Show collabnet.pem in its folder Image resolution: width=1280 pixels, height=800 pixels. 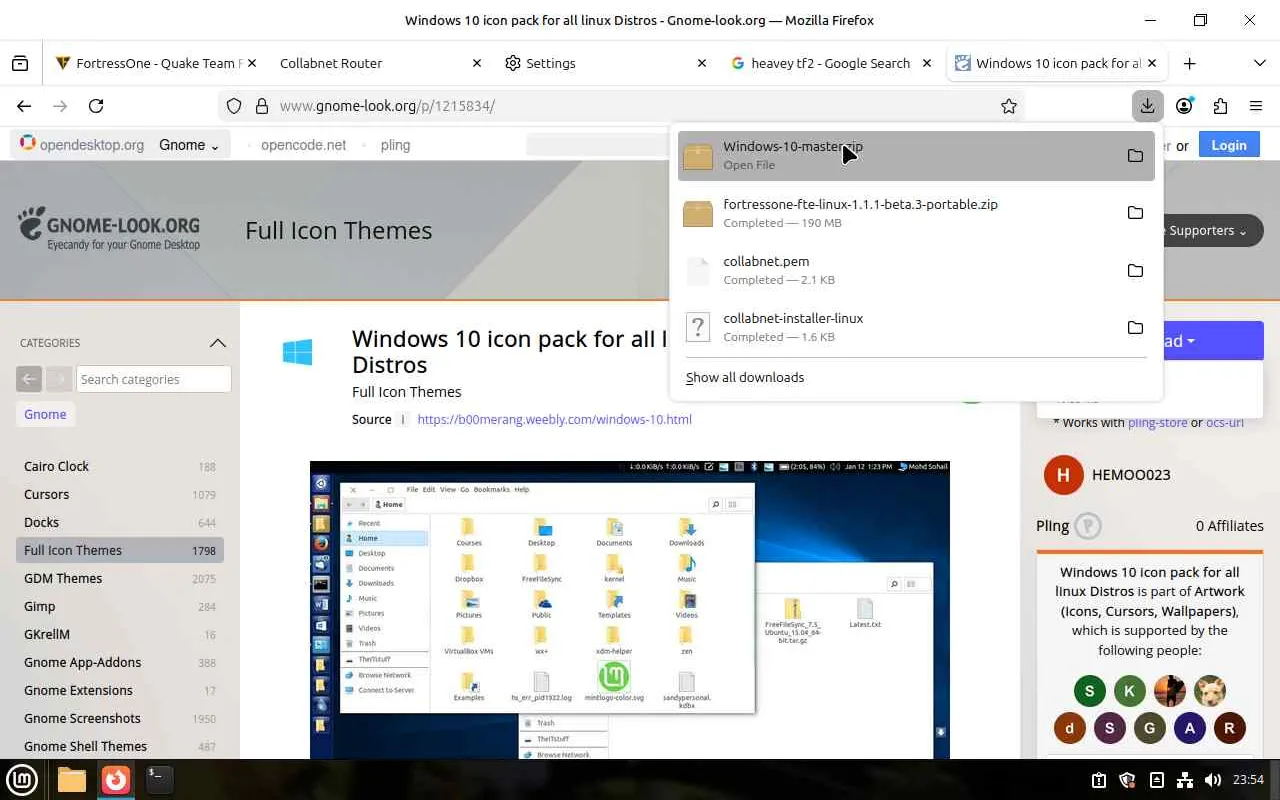pos(1135,270)
